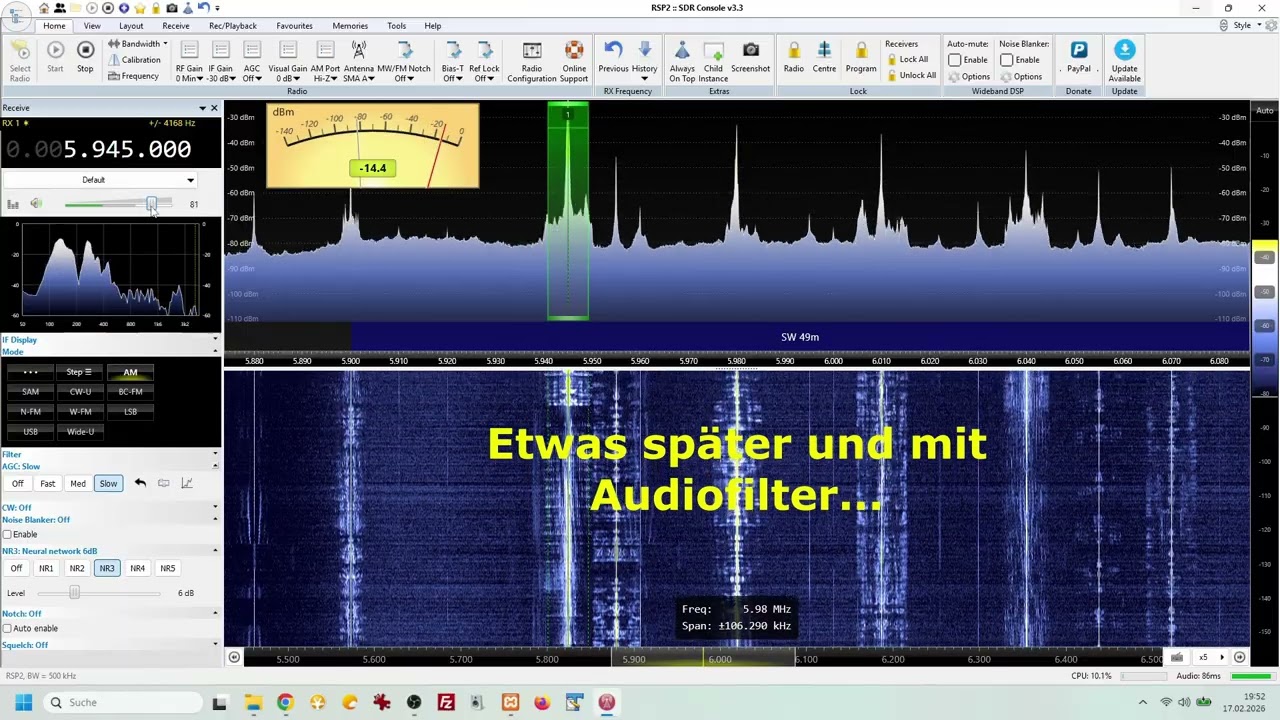Adjust the volume slider
This screenshot has height=720, width=1280.
pyautogui.click(x=151, y=204)
